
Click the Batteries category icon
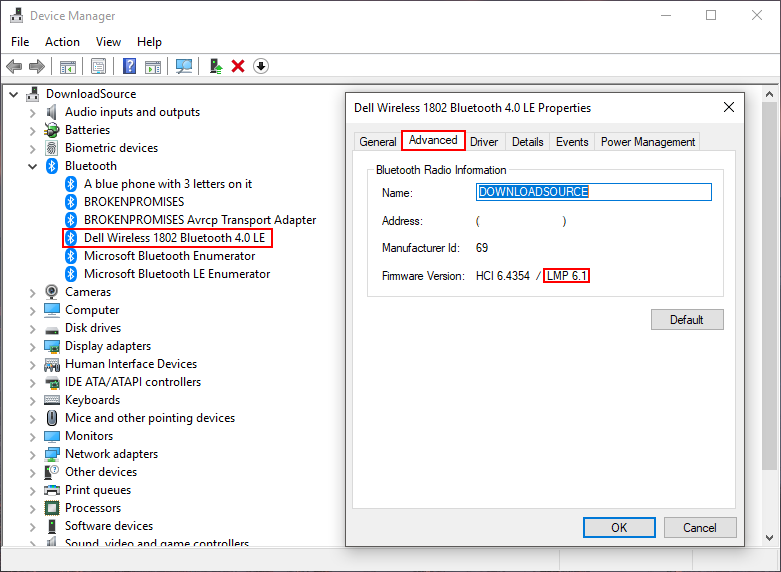pyautogui.click(x=51, y=130)
